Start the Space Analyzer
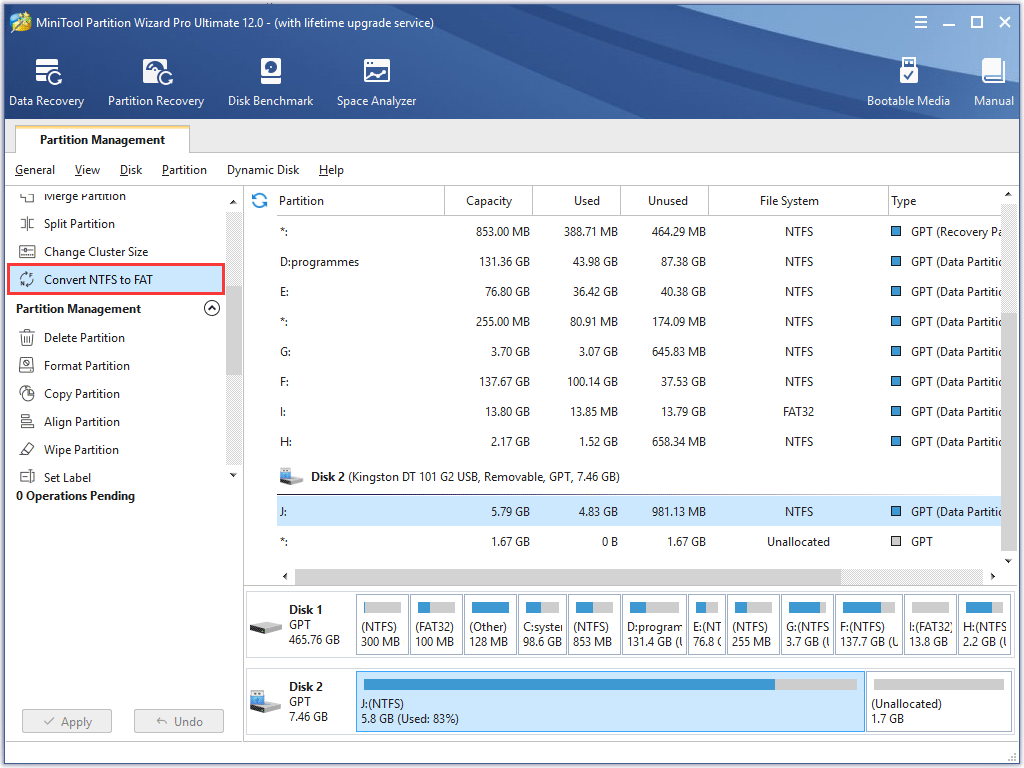Screen dimensions: 1024x768 tap(376, 82)
